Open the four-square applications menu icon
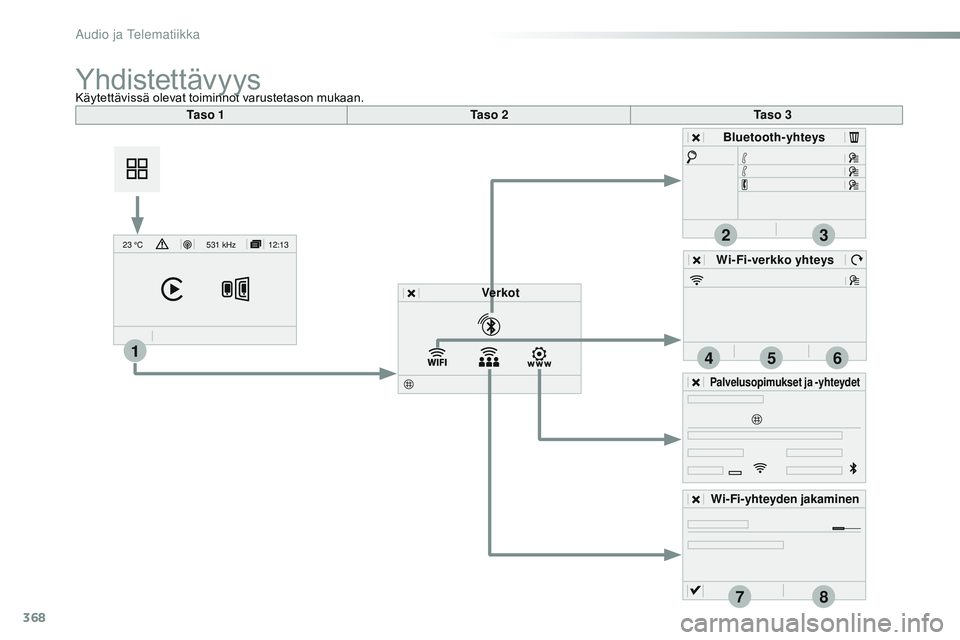960x640 pixels. click(137, 169)
